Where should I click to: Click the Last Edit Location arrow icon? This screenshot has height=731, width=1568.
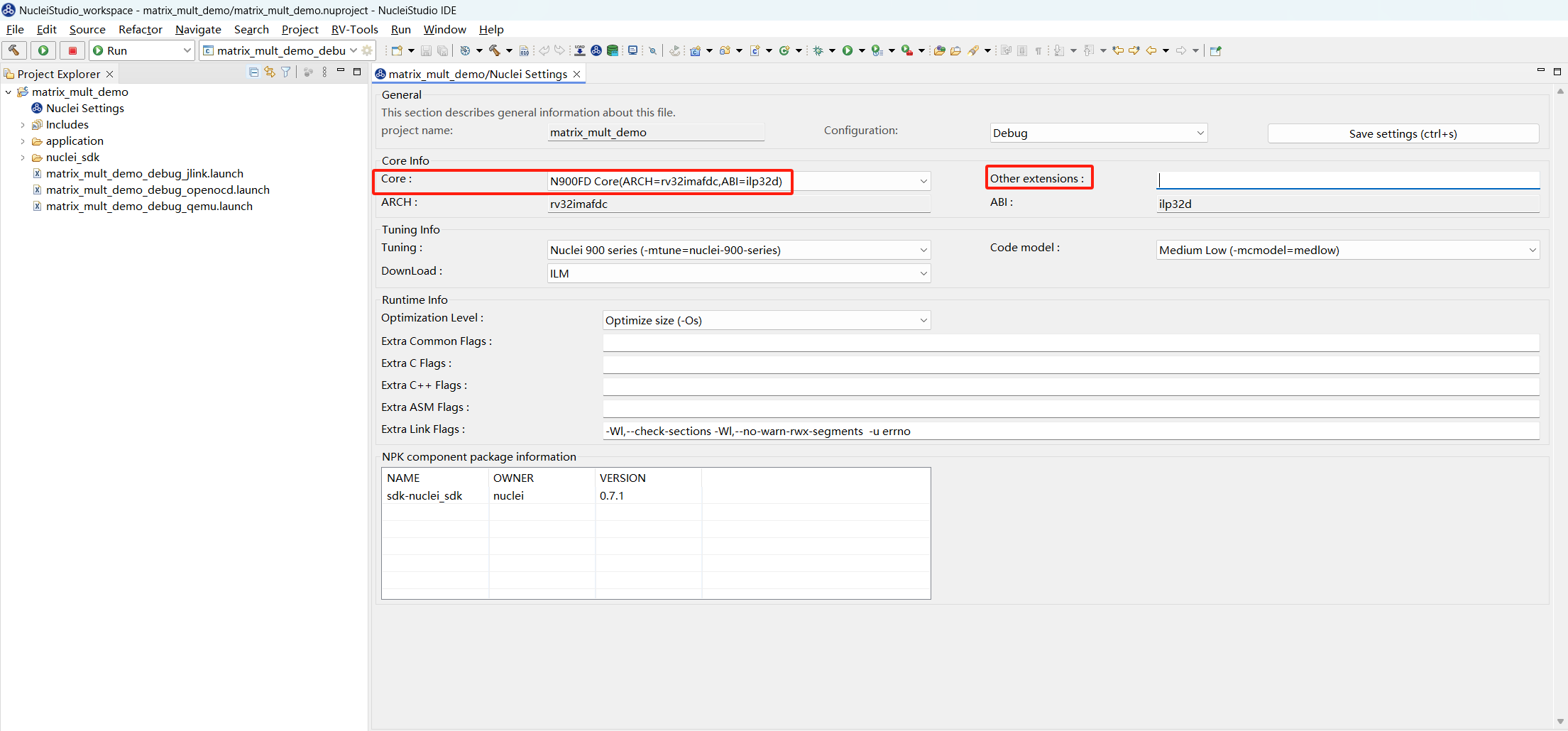click(1117, 50)
